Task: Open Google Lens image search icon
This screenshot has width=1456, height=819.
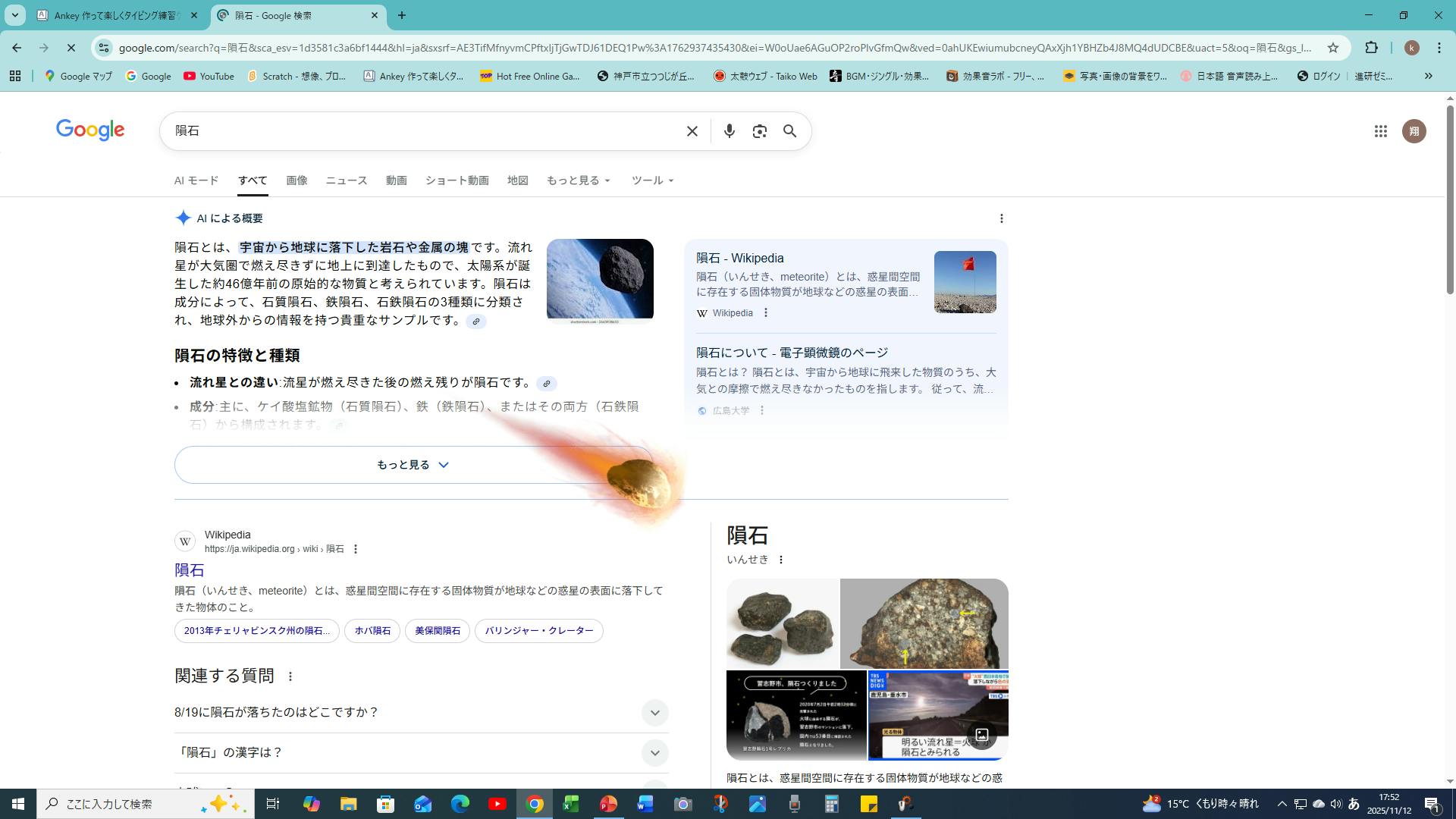Action: pos(759,131)
